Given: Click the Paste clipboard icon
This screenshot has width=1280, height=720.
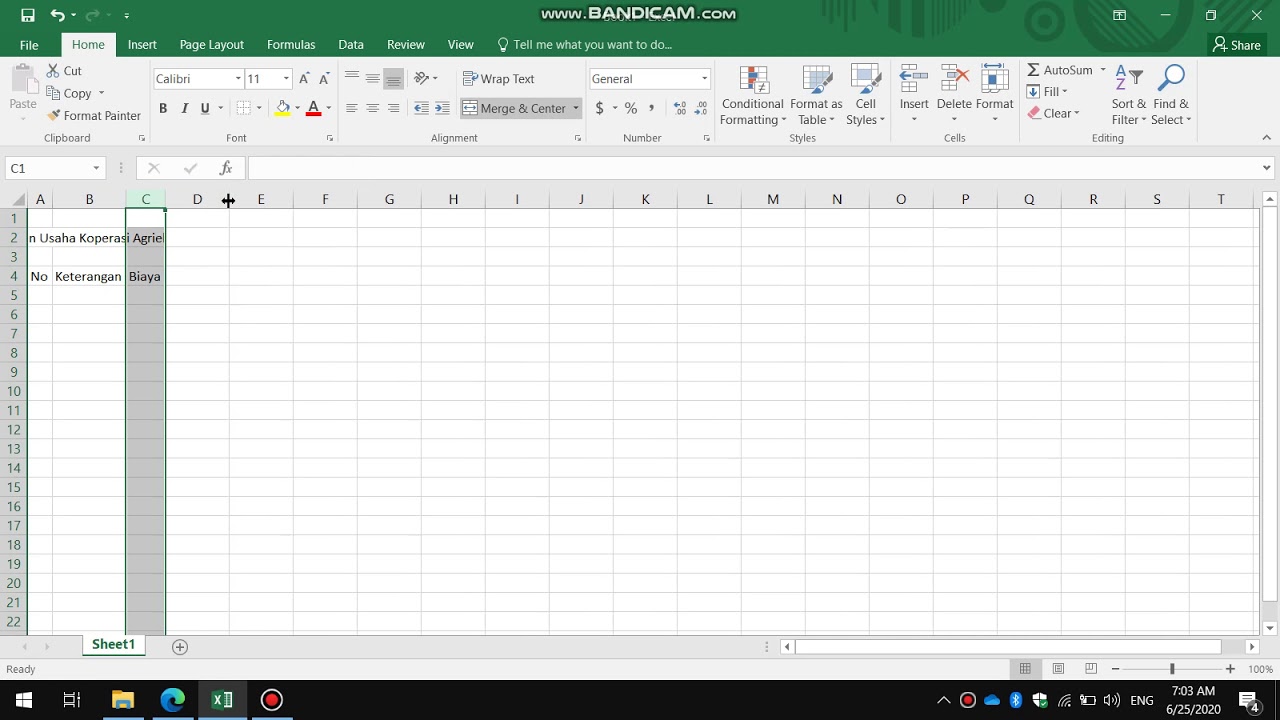Looking at the screenshot, I should [x=22, y=80].
